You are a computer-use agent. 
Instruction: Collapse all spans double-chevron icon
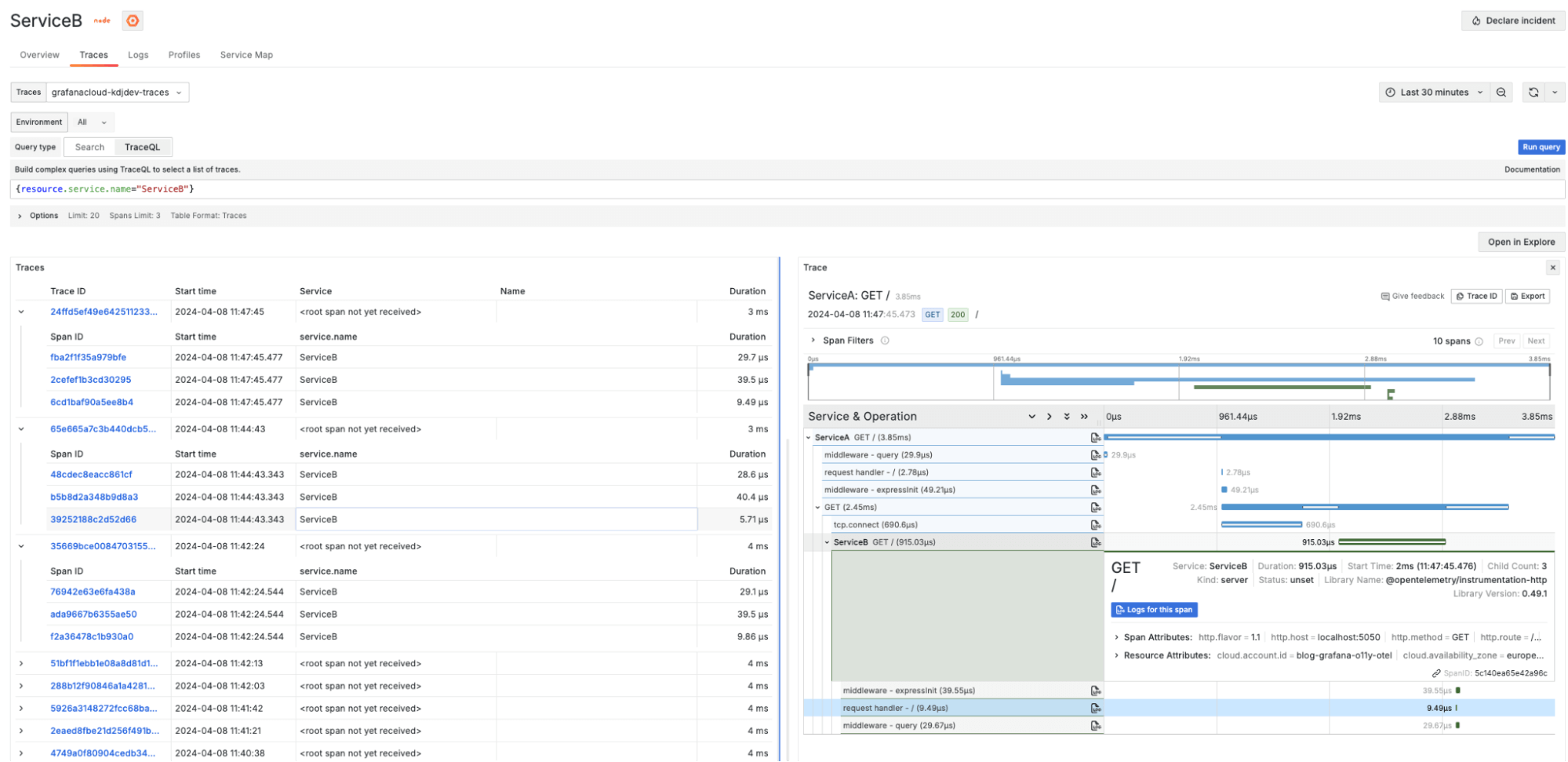click(1067, 417)
